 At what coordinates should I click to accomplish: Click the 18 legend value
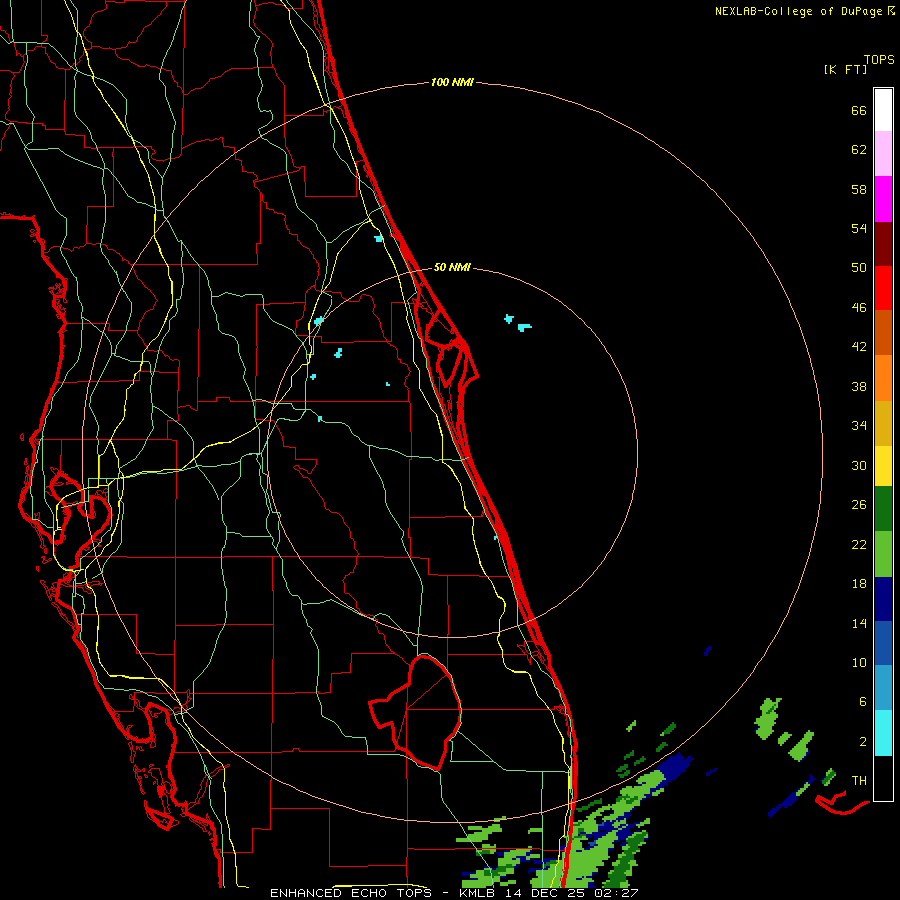click(x=859, y=584)
